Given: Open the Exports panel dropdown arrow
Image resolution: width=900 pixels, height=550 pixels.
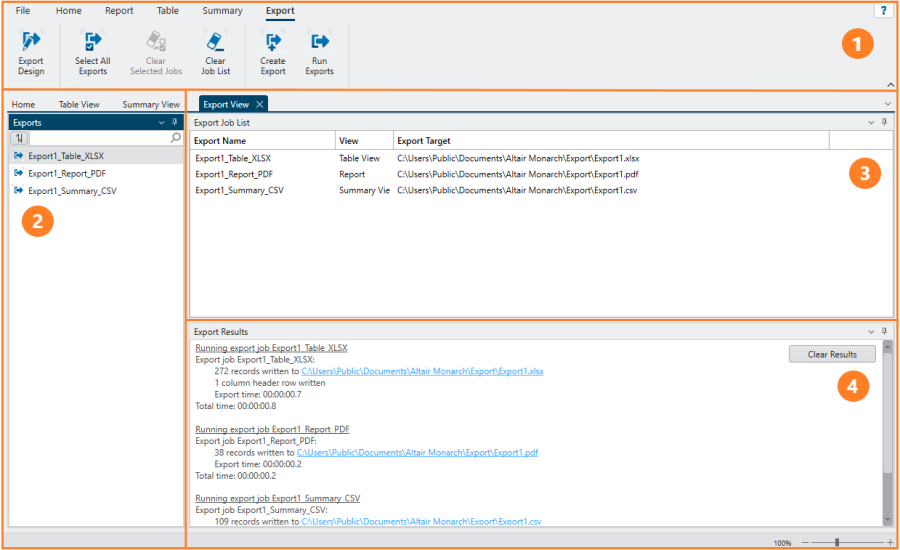Looking at the screenshot, I should click(x=162, y=122).
